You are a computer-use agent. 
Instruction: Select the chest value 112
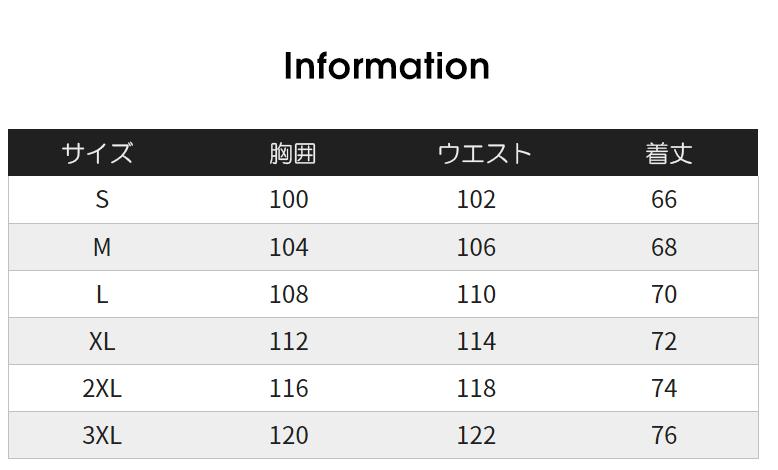289,341
